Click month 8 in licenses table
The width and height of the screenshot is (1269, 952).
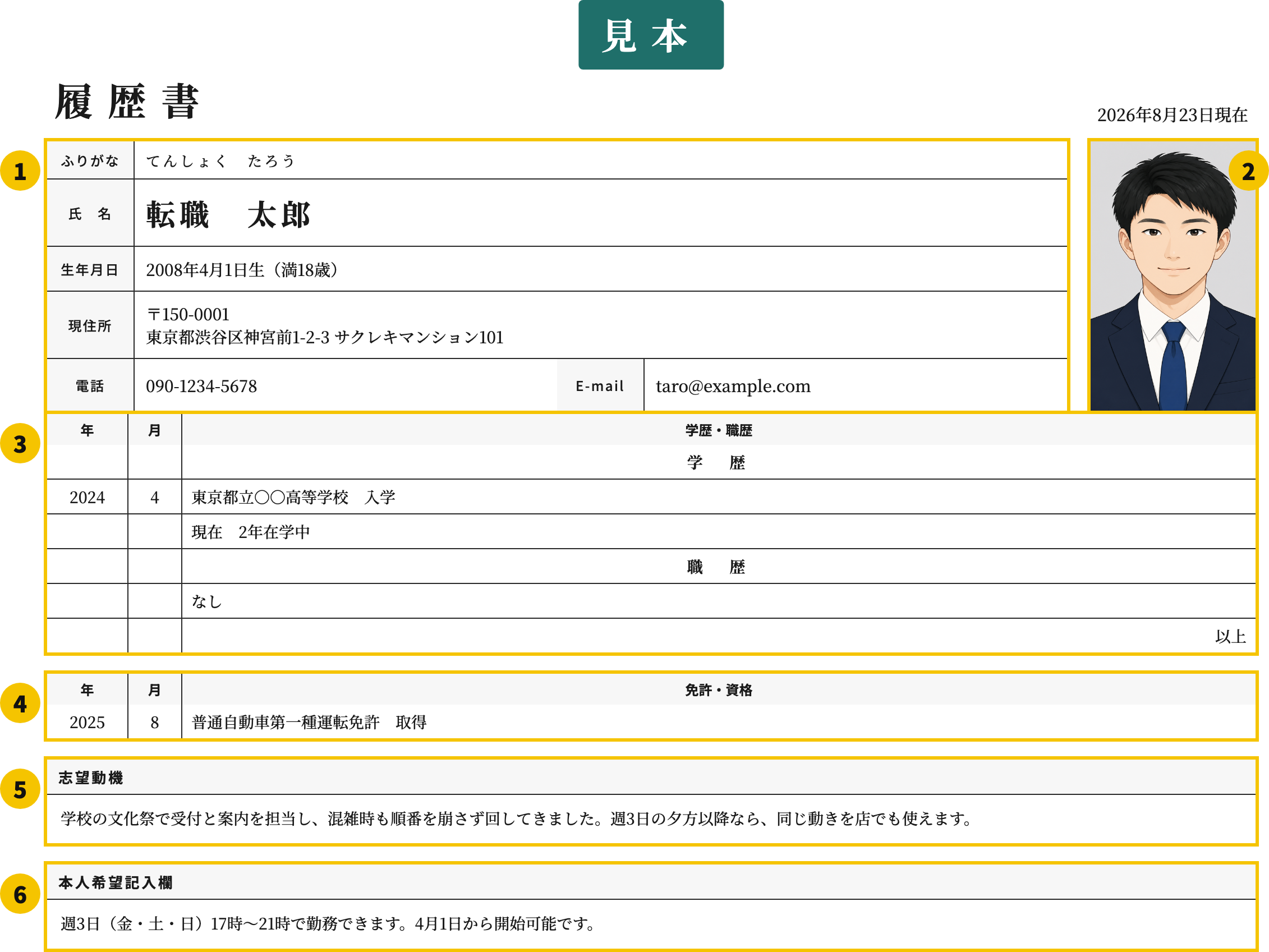154,722
